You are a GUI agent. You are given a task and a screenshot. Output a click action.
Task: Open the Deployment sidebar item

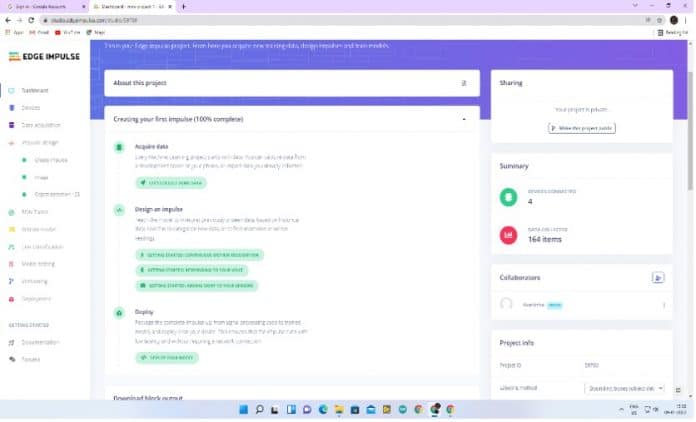point(35,298)
